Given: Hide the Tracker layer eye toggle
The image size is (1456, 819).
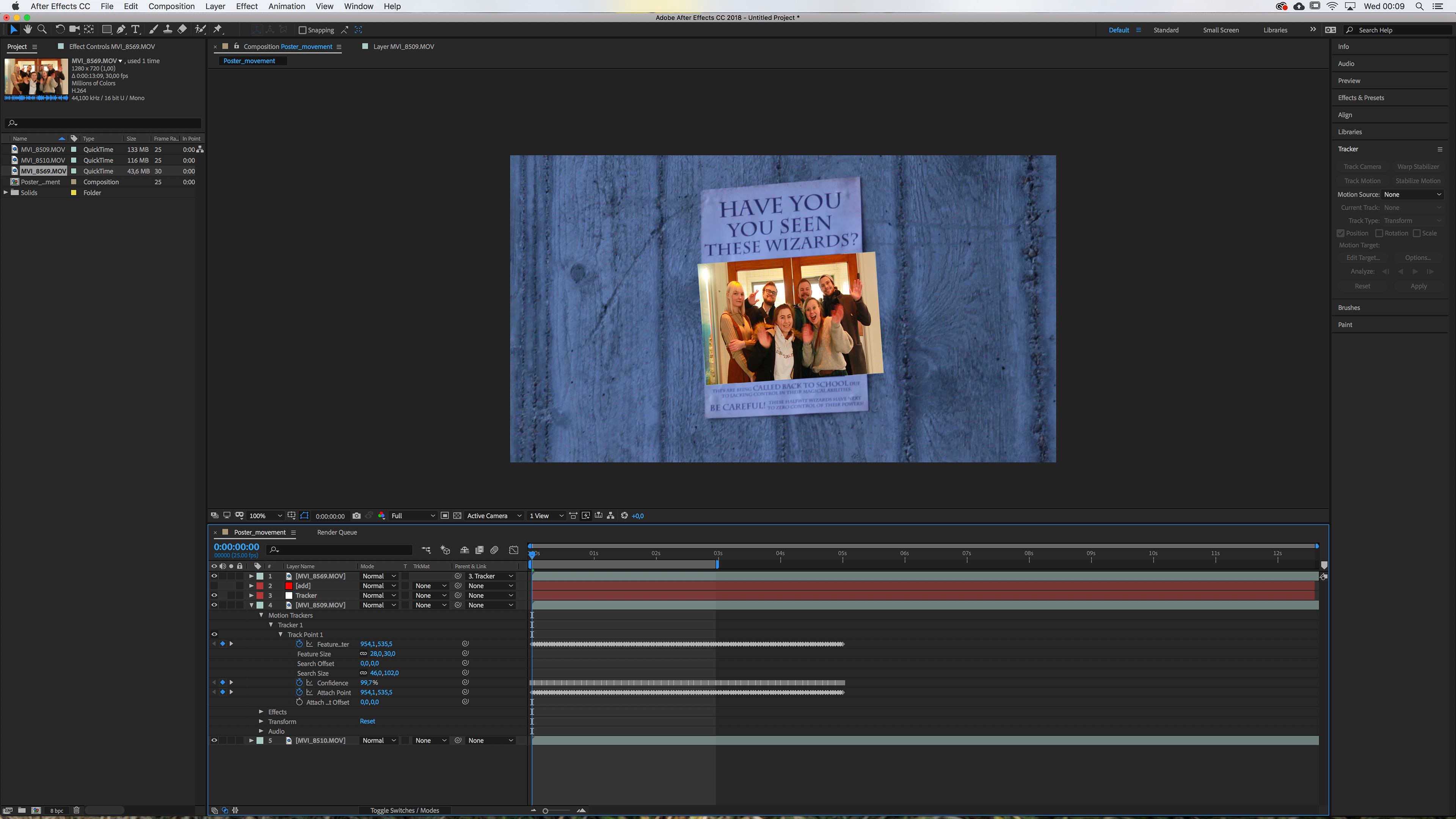Looking at the screenshot, I should (214, 595).
